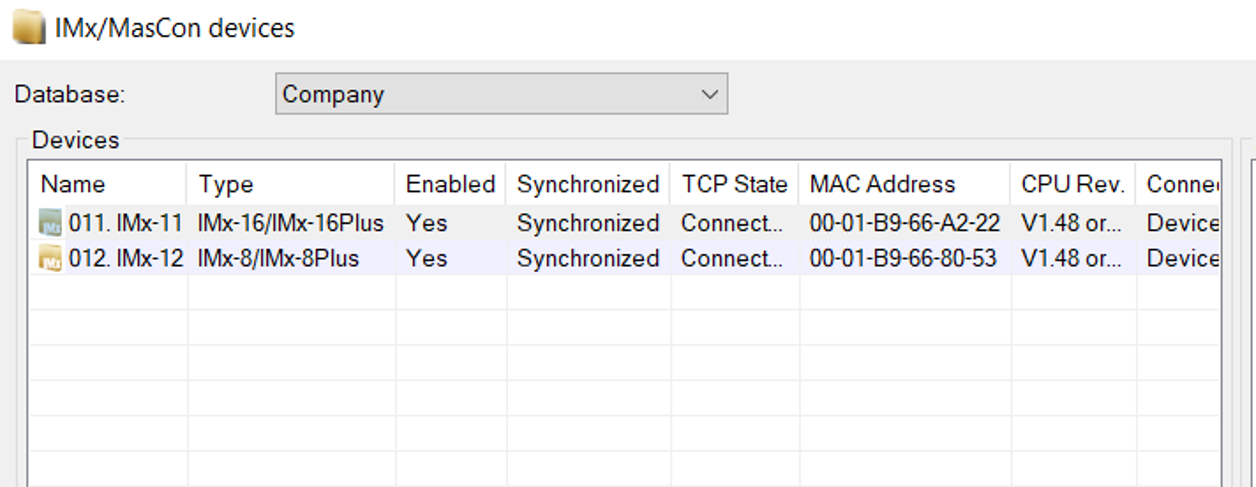This screenshot has height=487, width=1256.
Task: Select the IMx-8/IMx-8Plus type cell
Action: pos(278,259)
